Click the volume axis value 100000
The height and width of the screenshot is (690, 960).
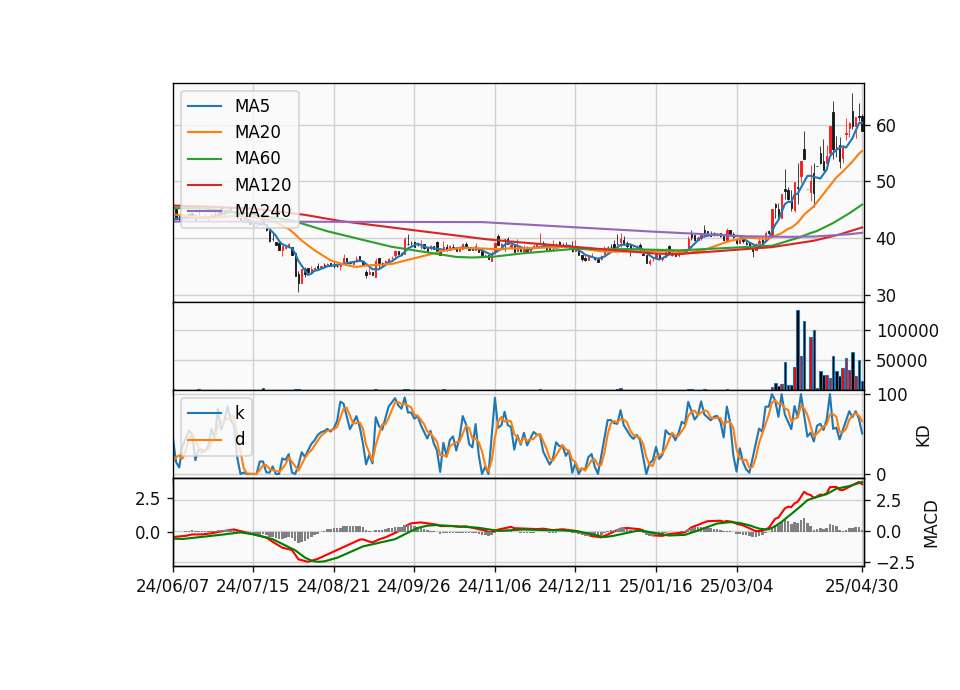(x=907, y=331)
